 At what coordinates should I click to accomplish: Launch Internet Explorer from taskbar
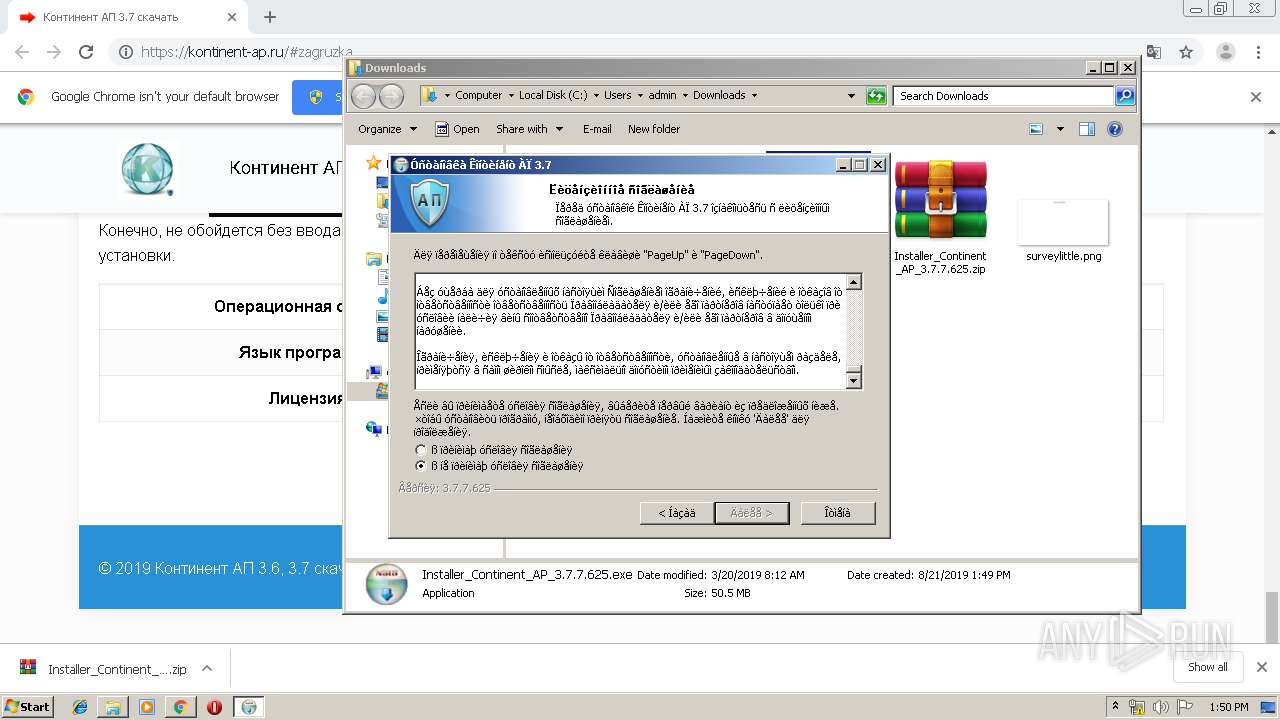(x=80, y=707)
